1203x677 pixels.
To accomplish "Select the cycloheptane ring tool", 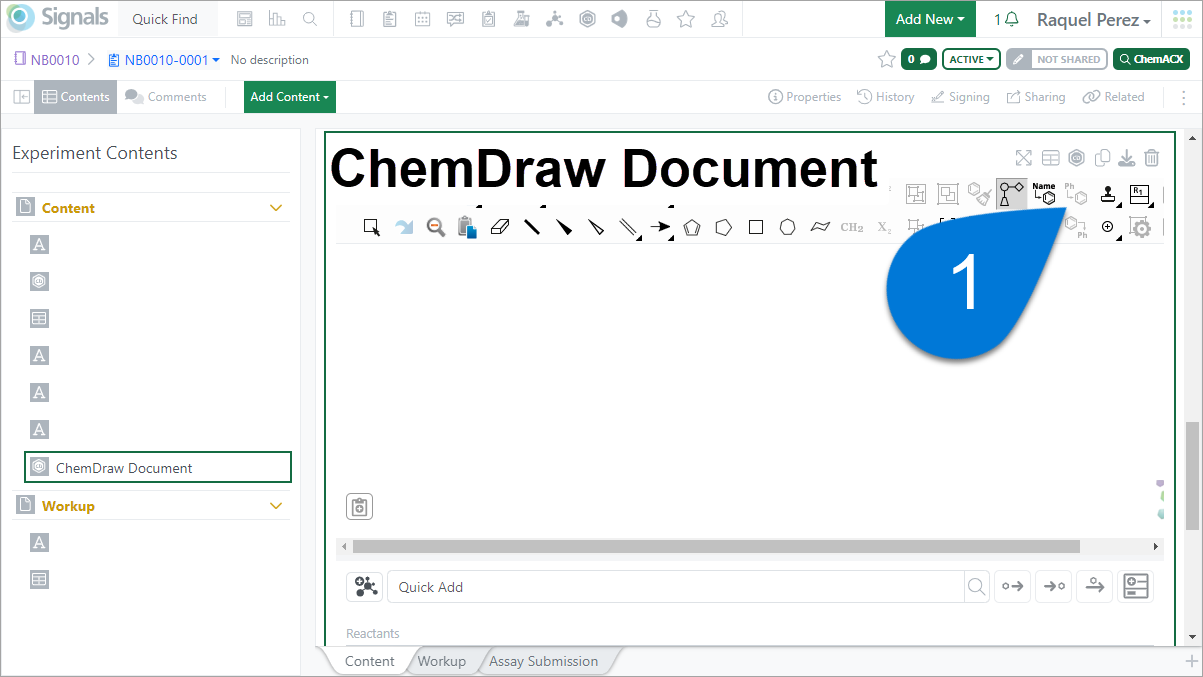I will (788, 227).
